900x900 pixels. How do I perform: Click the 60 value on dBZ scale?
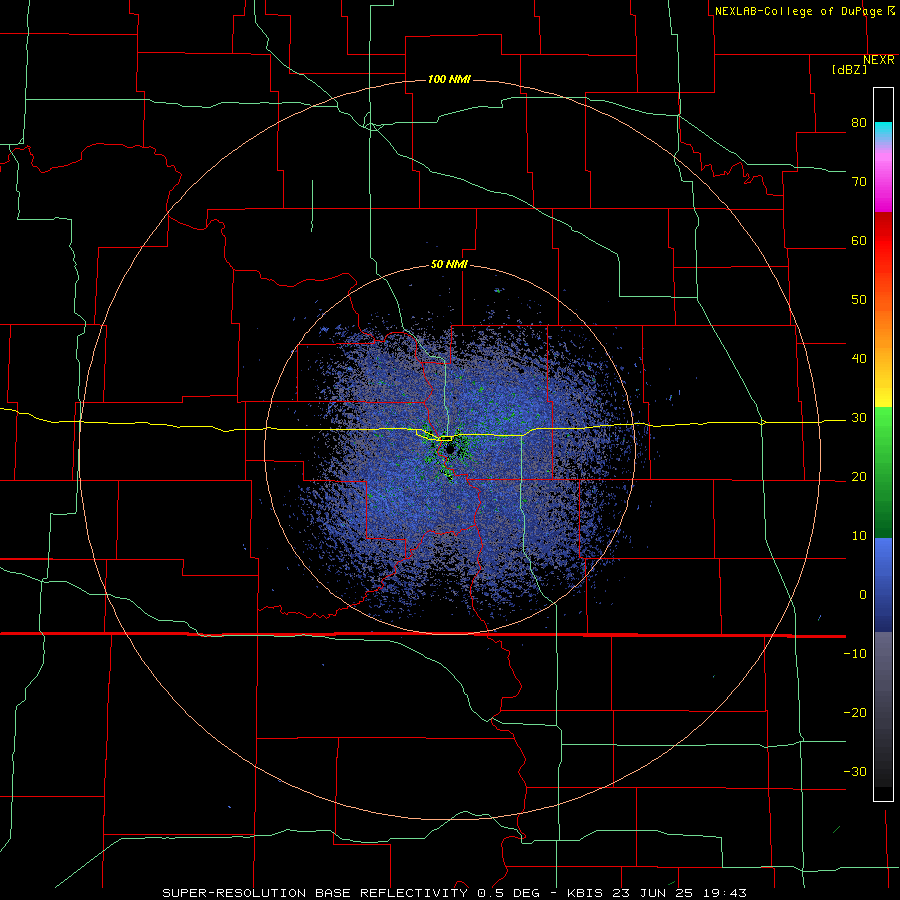point(859,240)
